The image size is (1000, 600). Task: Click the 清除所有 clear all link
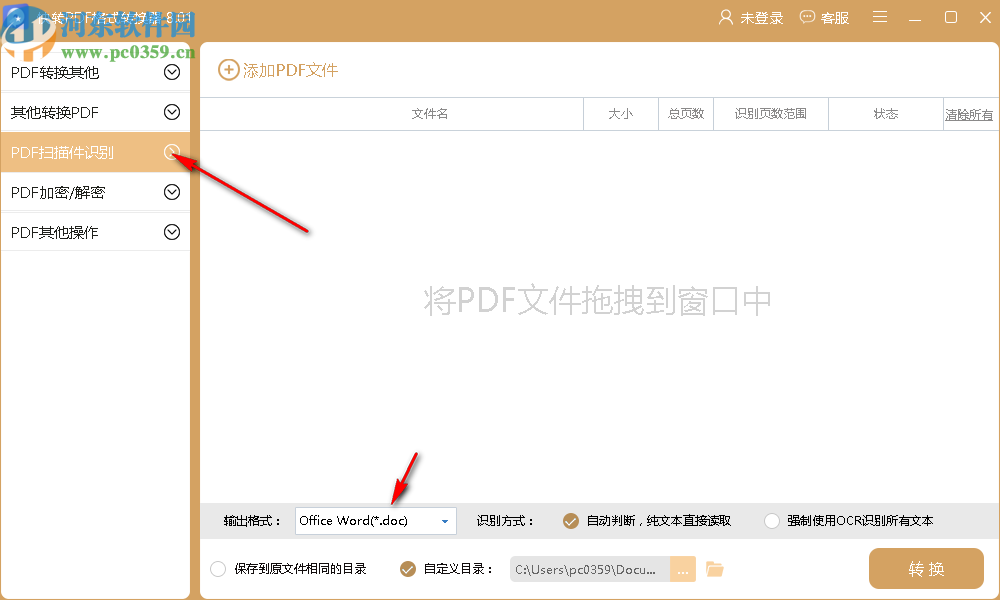969,113
